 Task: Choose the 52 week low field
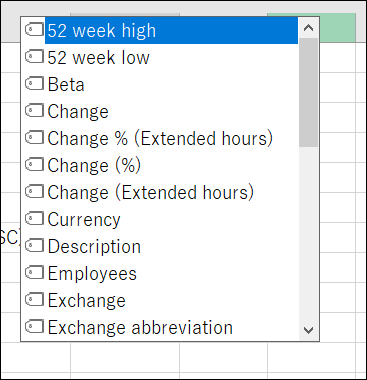pyautogui.click(x=160, y=57)
